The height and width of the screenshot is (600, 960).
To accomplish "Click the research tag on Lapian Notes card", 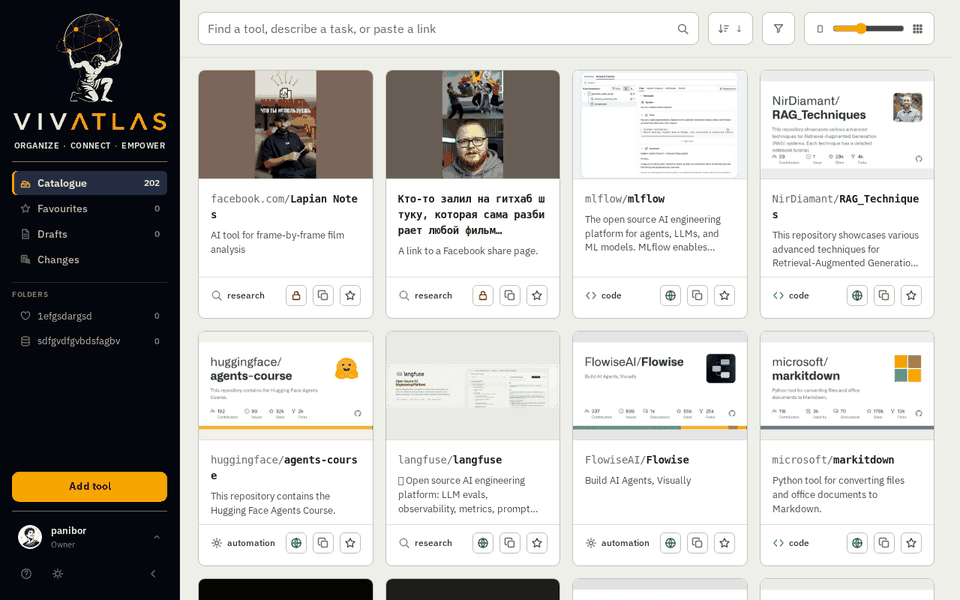I will (238, 295).
